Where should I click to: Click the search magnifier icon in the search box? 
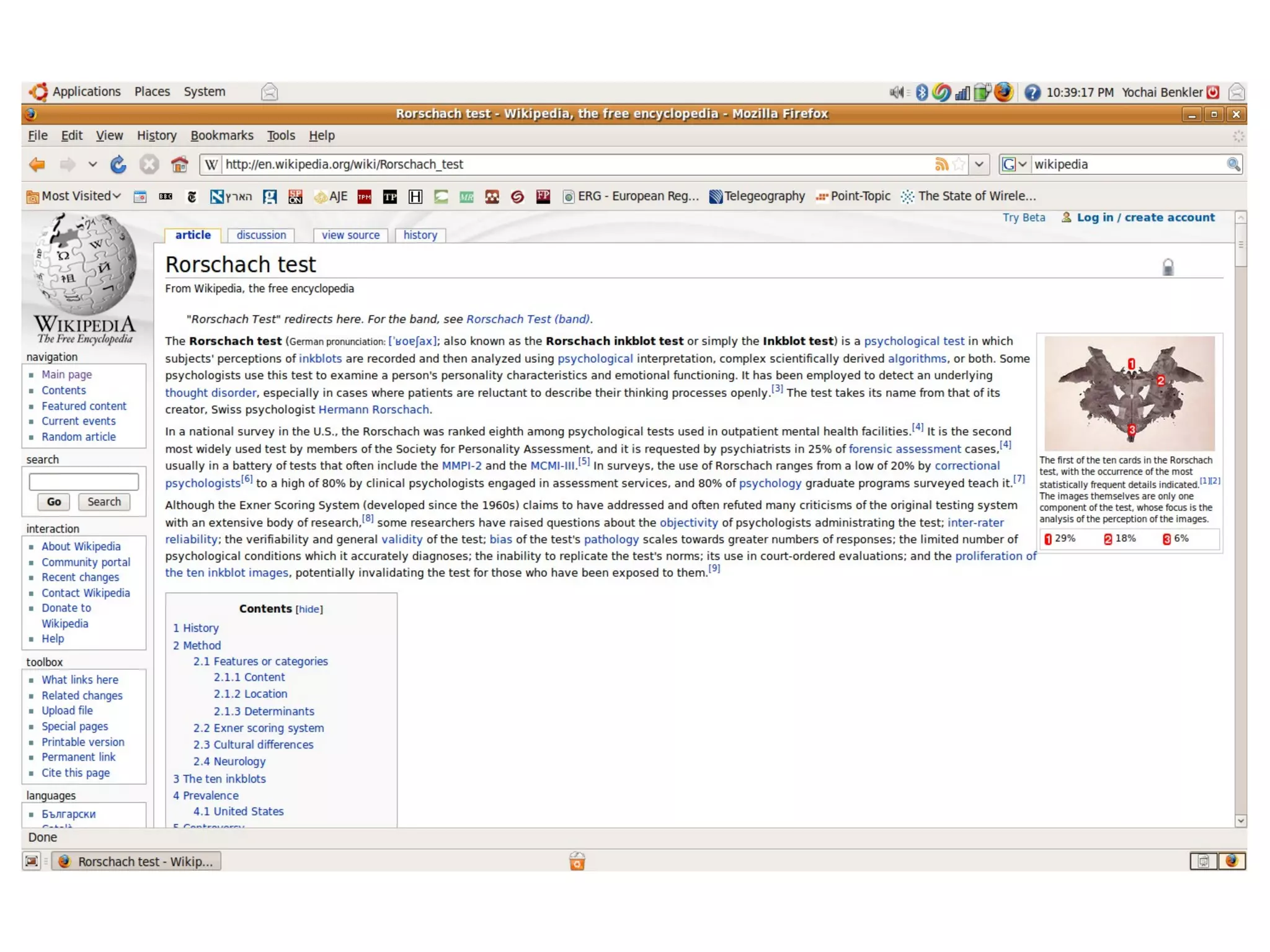pos(1233,164)
